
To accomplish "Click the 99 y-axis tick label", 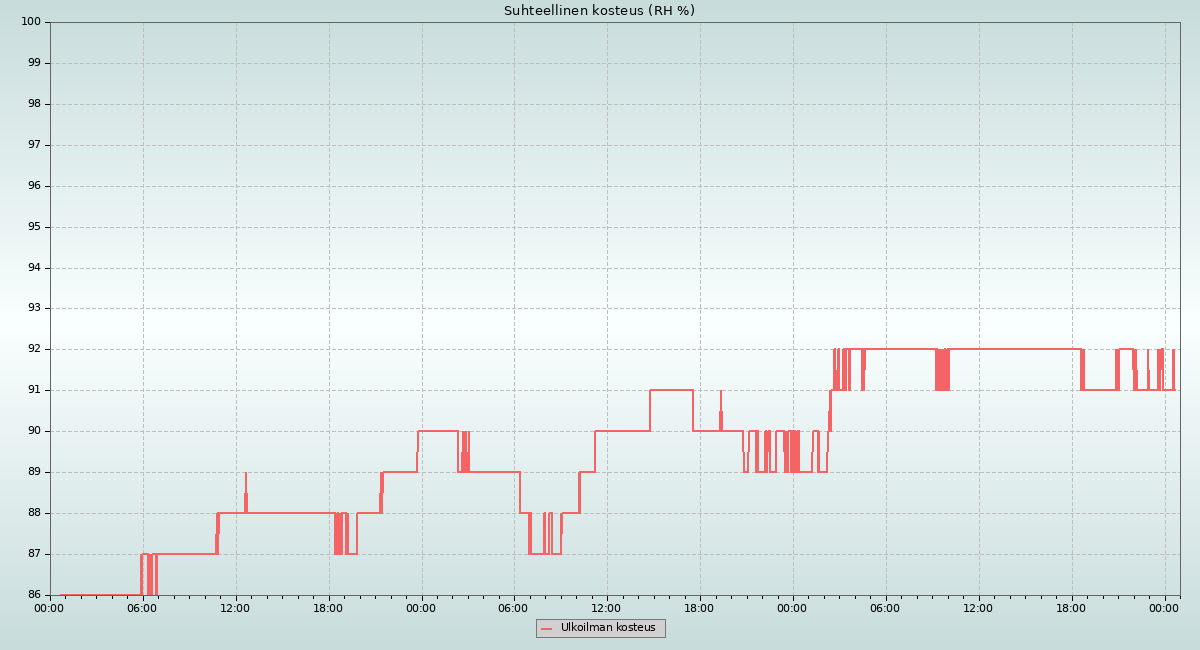I will [33, 63].
